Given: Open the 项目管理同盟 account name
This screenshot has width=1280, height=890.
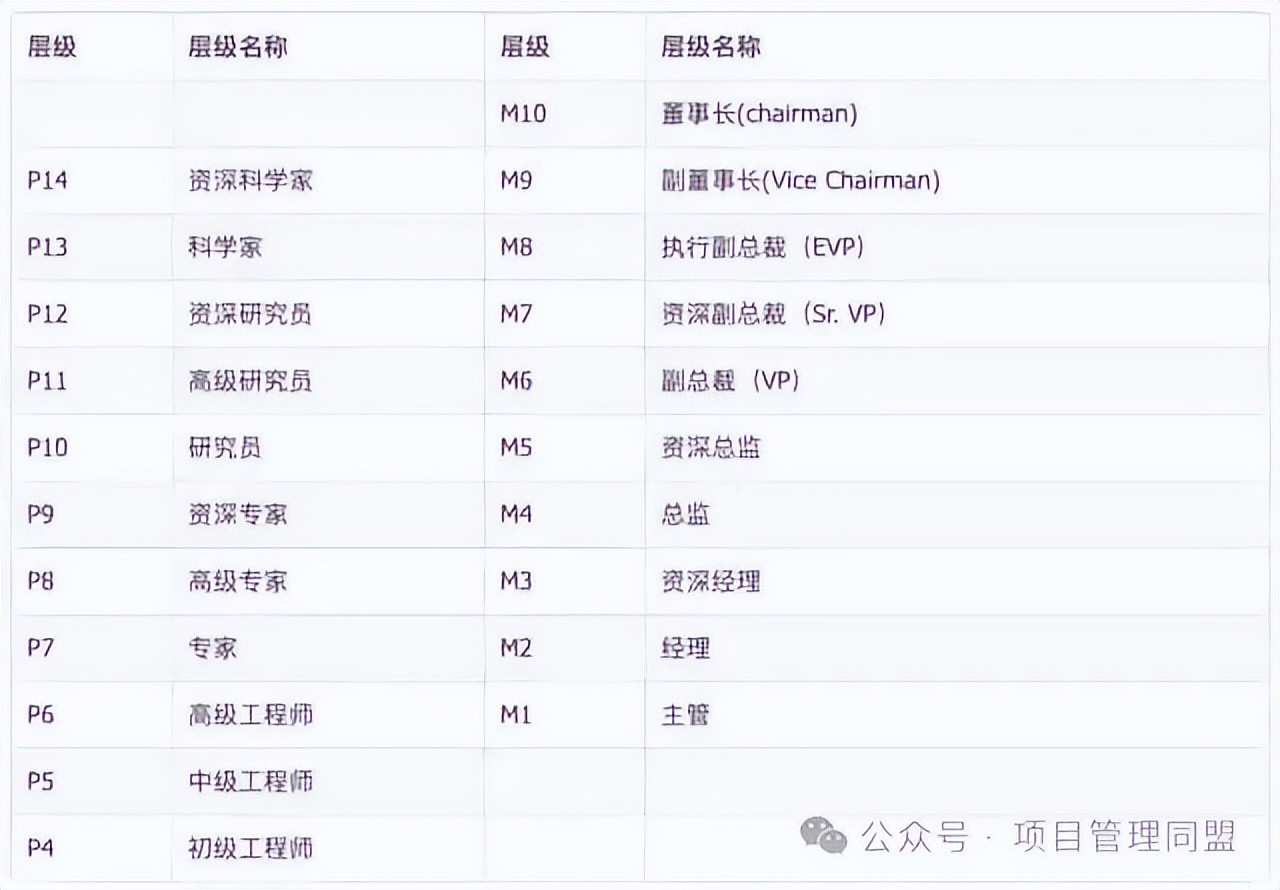Looking at the screenshot, I should tap(1124, 836).
